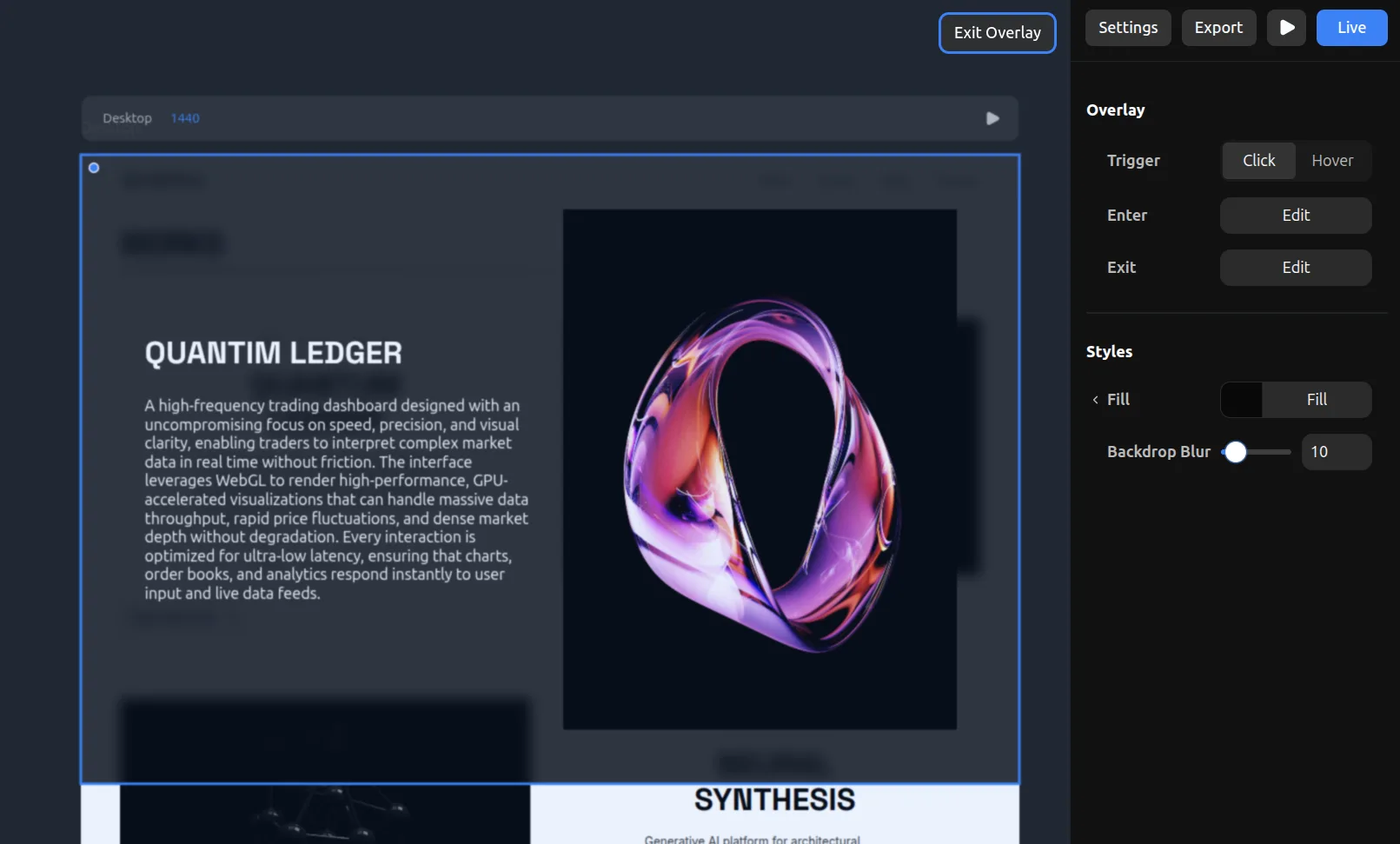Set overlay trigger to Hover
Image resolution: width=1400 pixels, height=844 pixels.
pos(1331,161)
